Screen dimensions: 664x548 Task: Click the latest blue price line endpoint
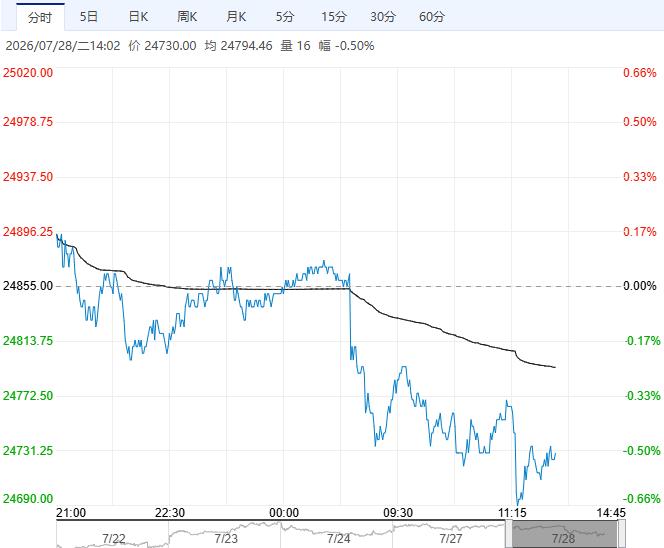pos(555,454)
